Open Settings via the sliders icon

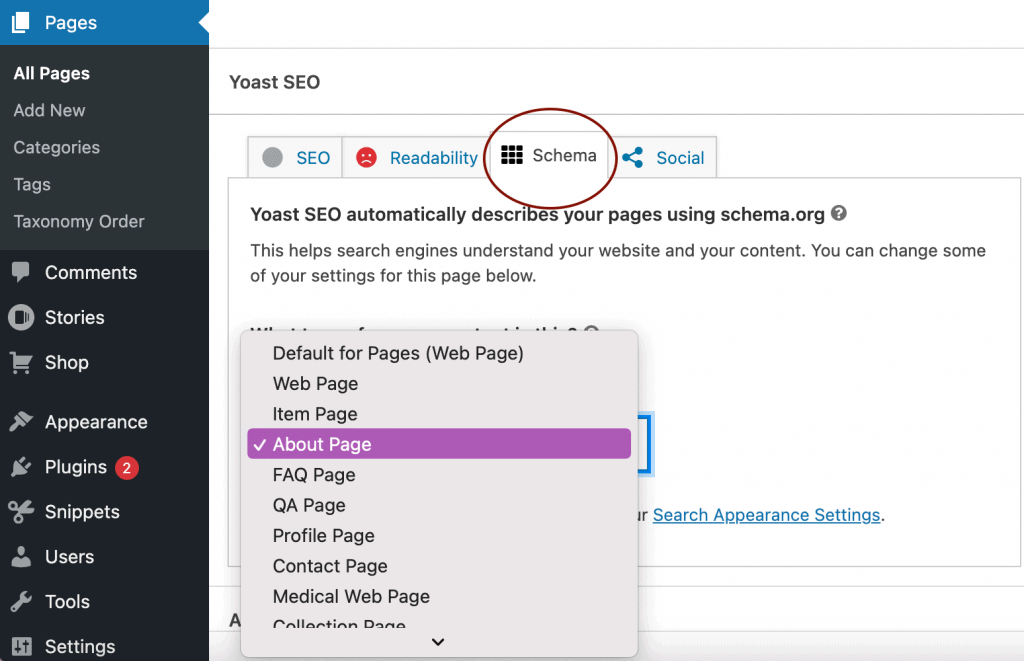[21, 646]
